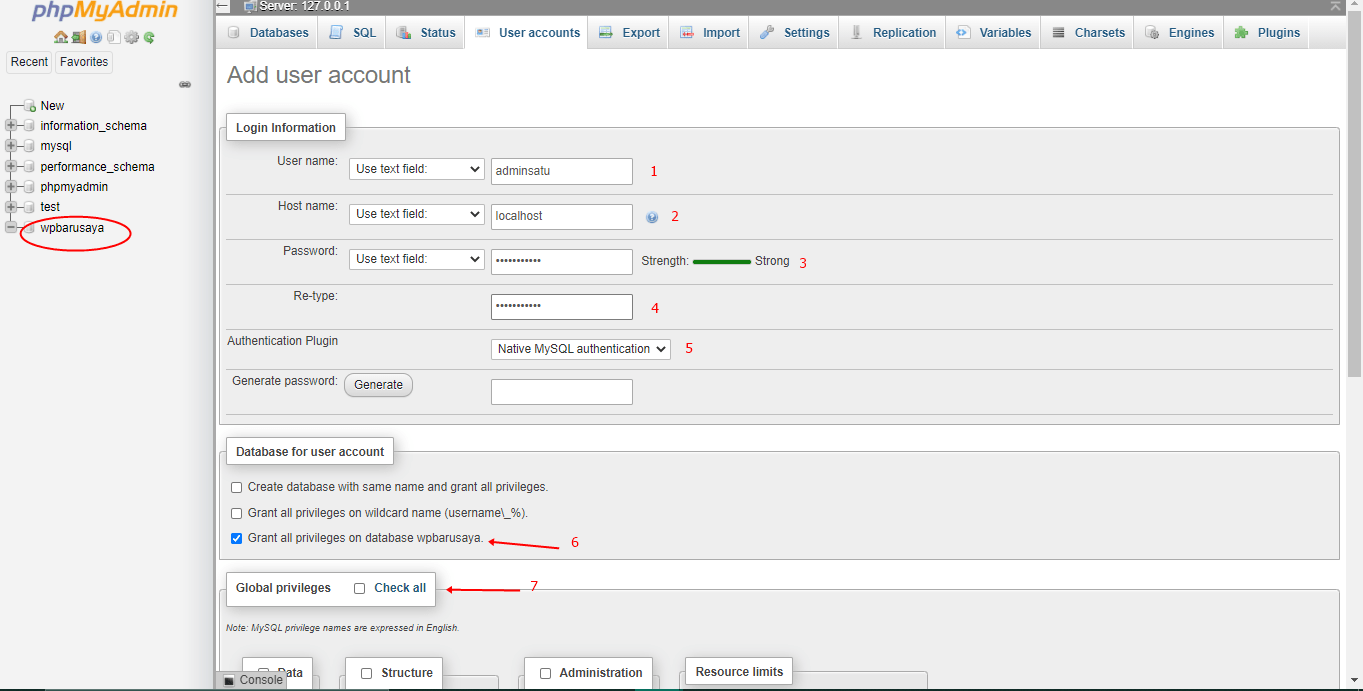
Task: Click the log out door icon
Action: 78,37
